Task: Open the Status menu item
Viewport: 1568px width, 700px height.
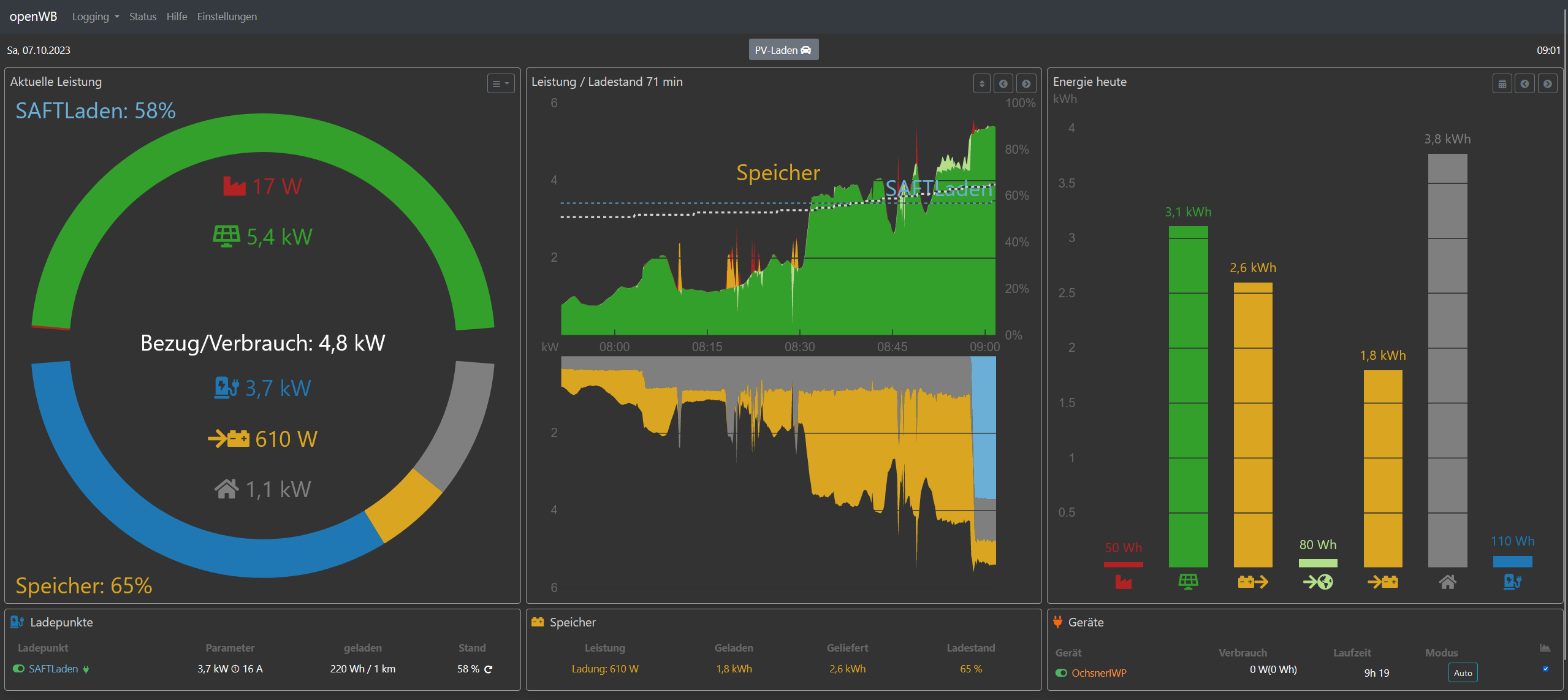Action: tap(142, 17)
